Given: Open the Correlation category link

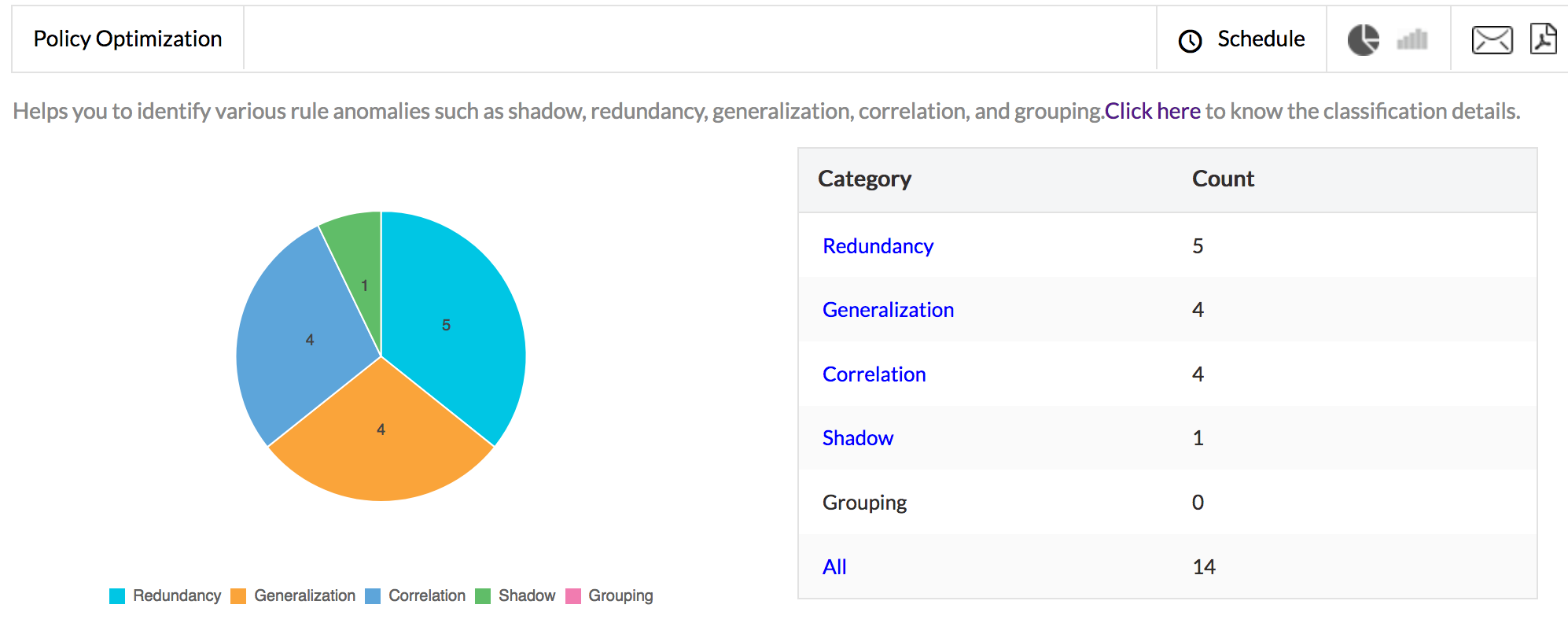Looking at the screenshot, I should pyautogui.click(x=874, y=374).
